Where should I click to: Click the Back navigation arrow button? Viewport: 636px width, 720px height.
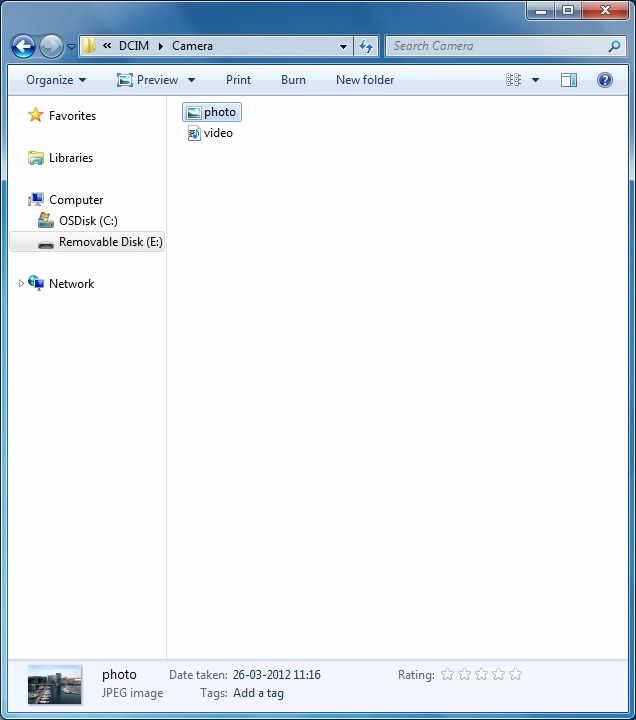pos(24,46)
